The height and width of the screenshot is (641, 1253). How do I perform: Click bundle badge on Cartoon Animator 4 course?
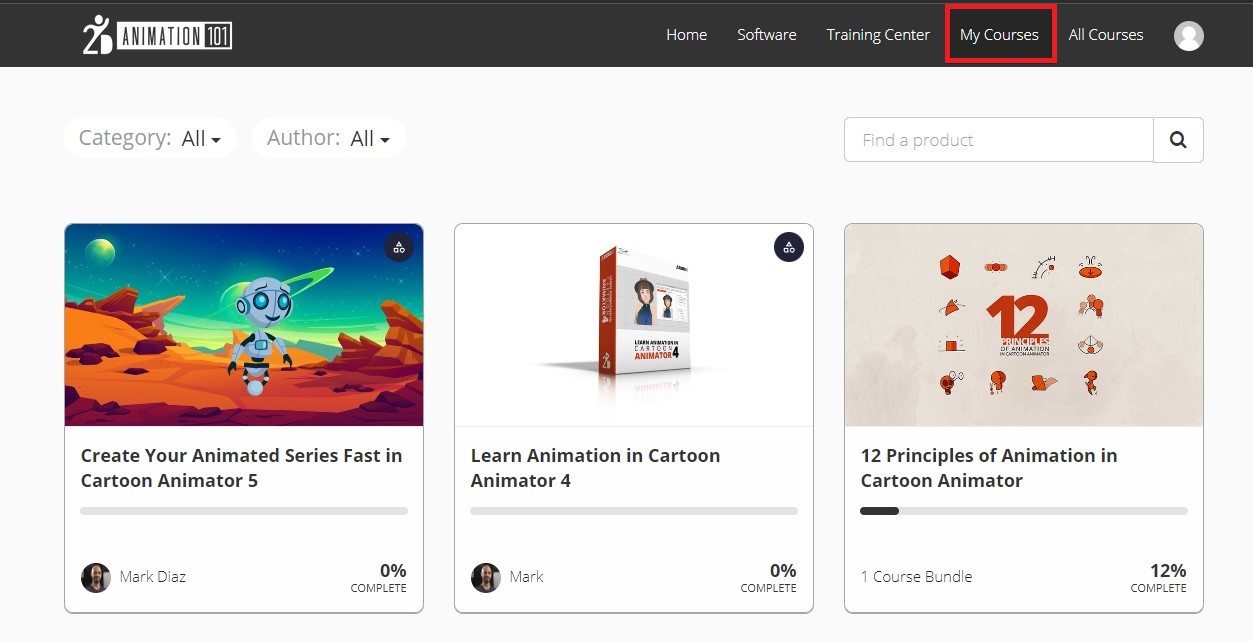(x=789, y=247)
